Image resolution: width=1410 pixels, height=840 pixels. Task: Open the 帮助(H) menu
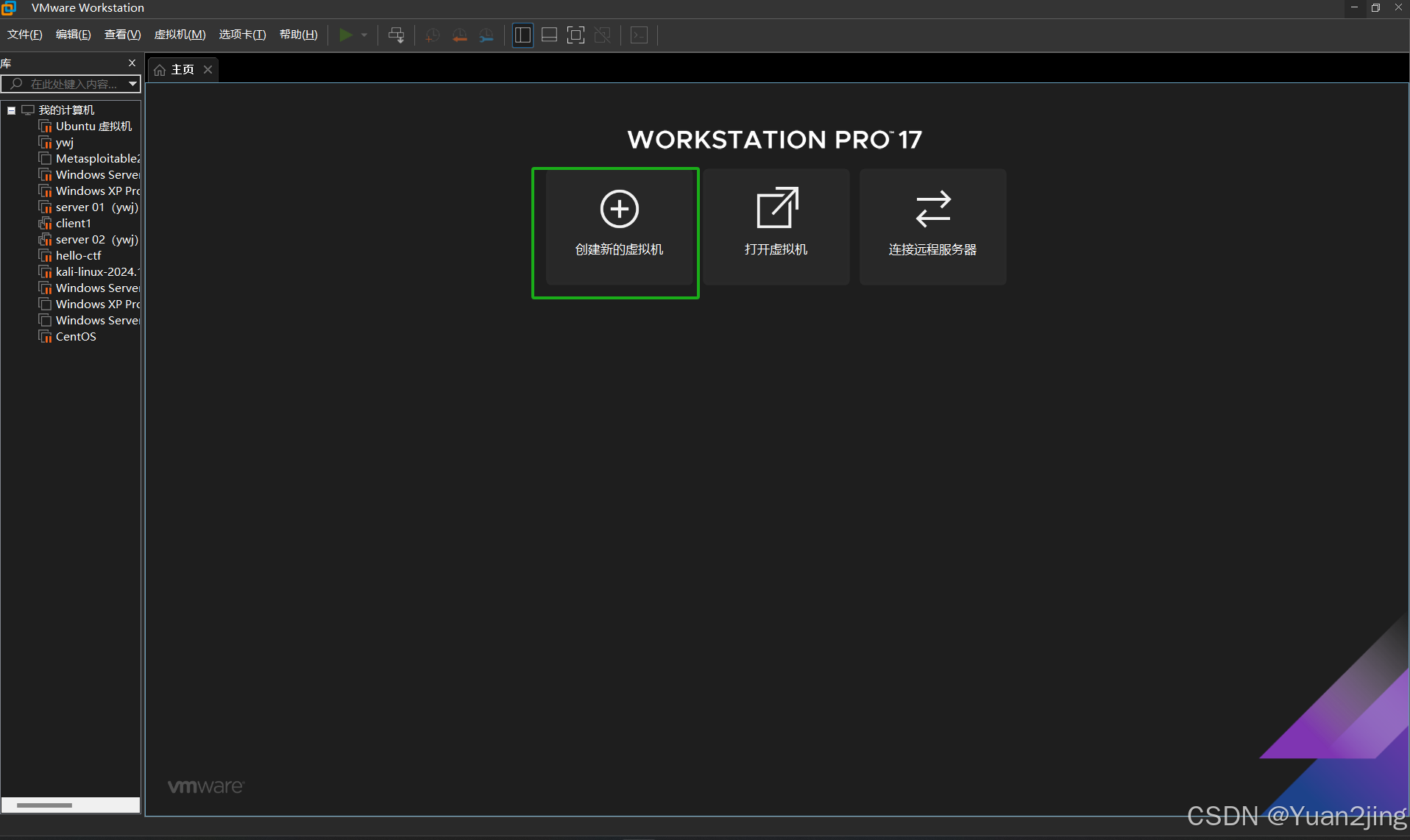[x=299, y=35]
